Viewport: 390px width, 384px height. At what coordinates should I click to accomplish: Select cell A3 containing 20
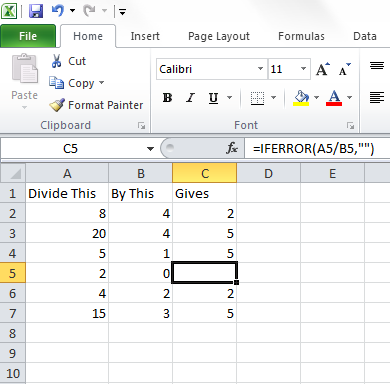click(67, 233)
